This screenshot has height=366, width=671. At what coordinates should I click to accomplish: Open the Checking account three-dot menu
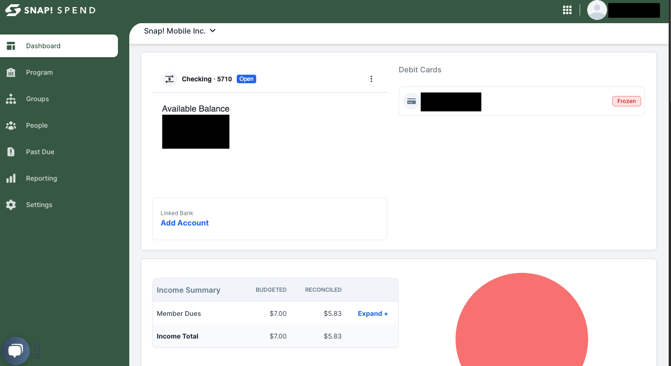click(371, 79)
